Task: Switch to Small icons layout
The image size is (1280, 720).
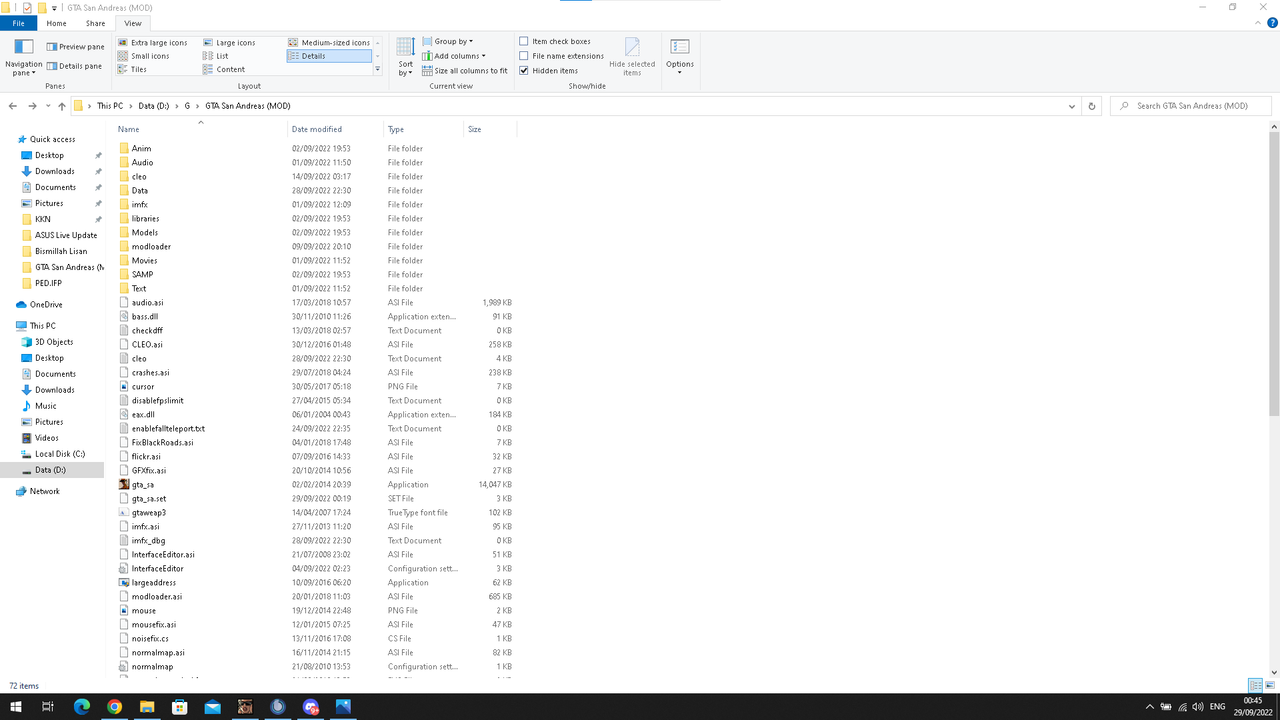Action: coord(144,56)
